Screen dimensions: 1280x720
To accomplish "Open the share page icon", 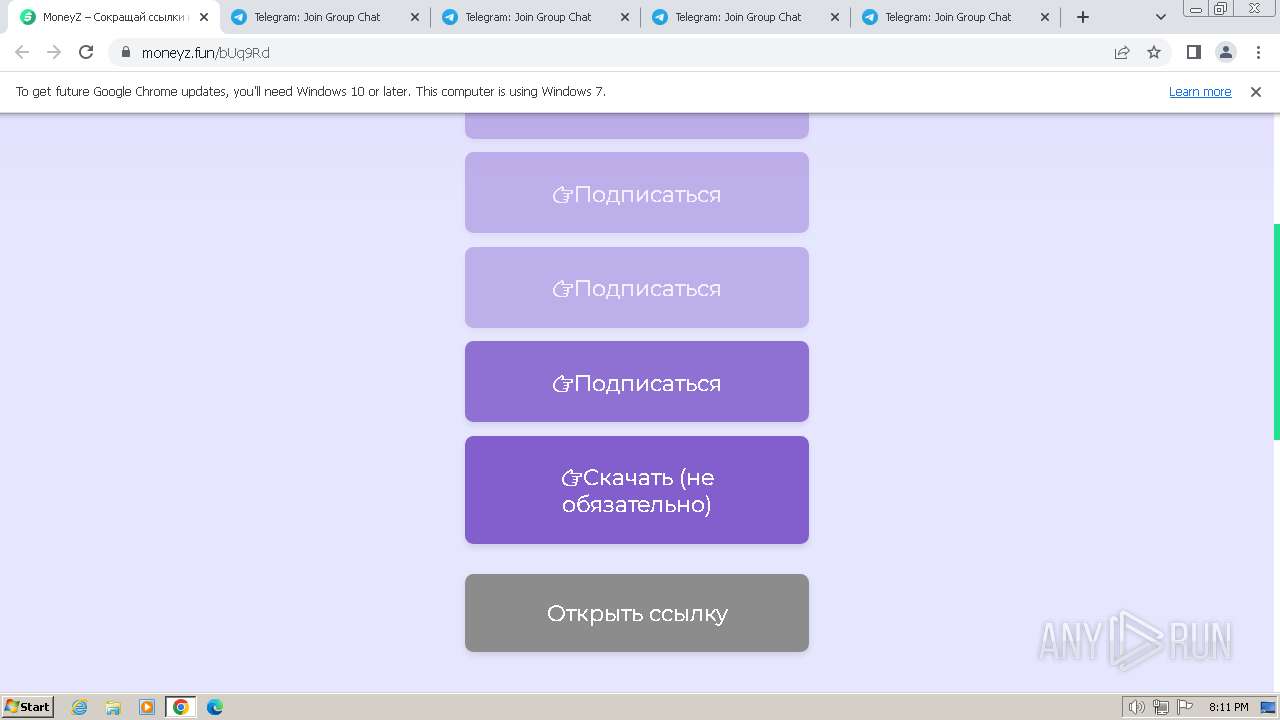I will [1122, 53].
